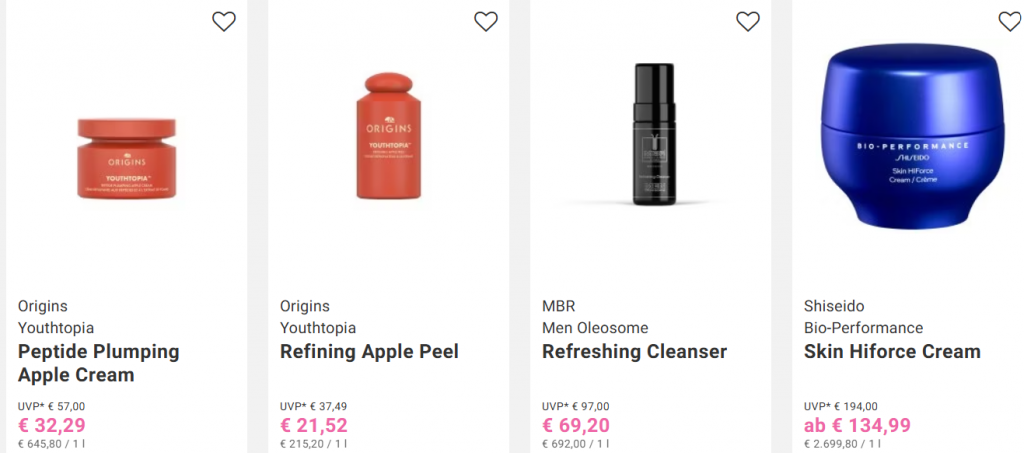Open Refreshing Cleanser product title

point(634,352)
